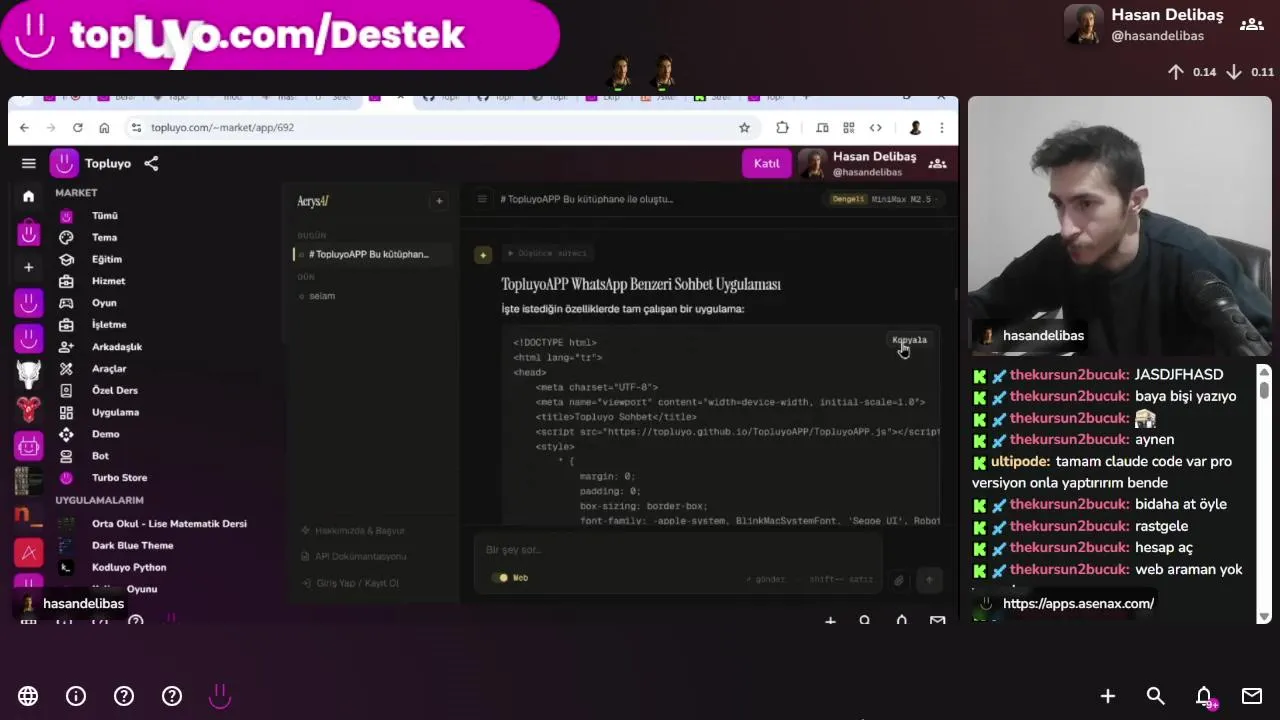The height and width of the screenshot is (720, 1280).
Task: Open messages envelope icon at bottom right
Action: 1252,696
